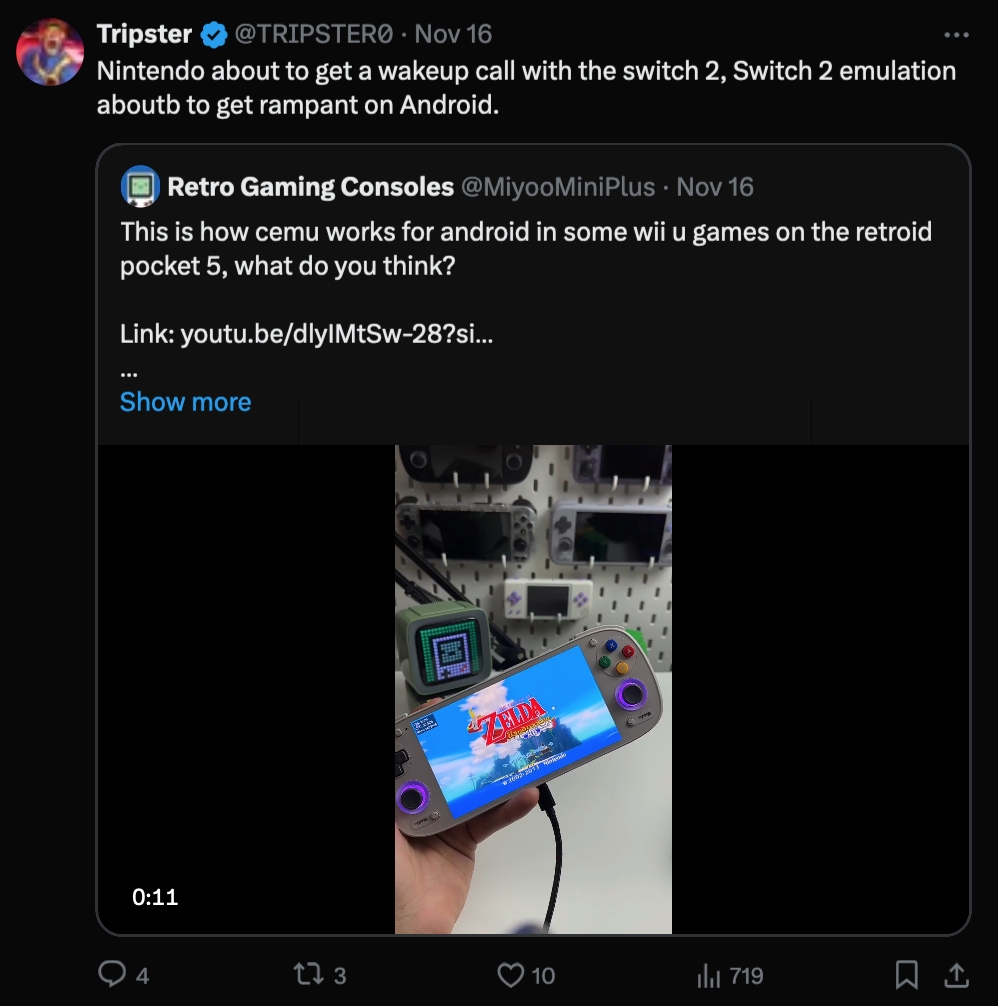Click the Tripster display name
The width and height of the screenshot is (998, 1006).
[144, 34]
